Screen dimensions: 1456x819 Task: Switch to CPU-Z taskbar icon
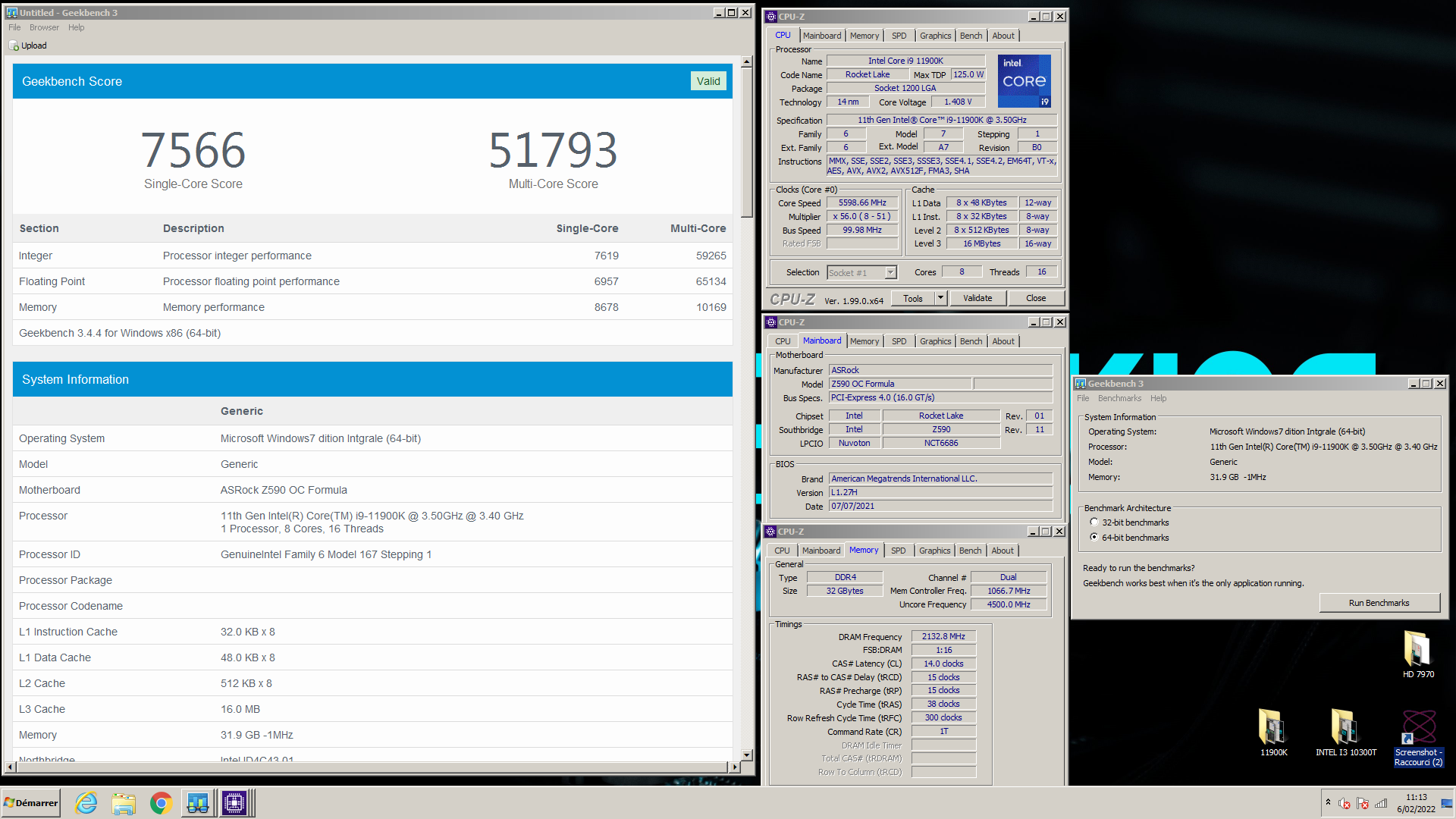tap(234, 803)
